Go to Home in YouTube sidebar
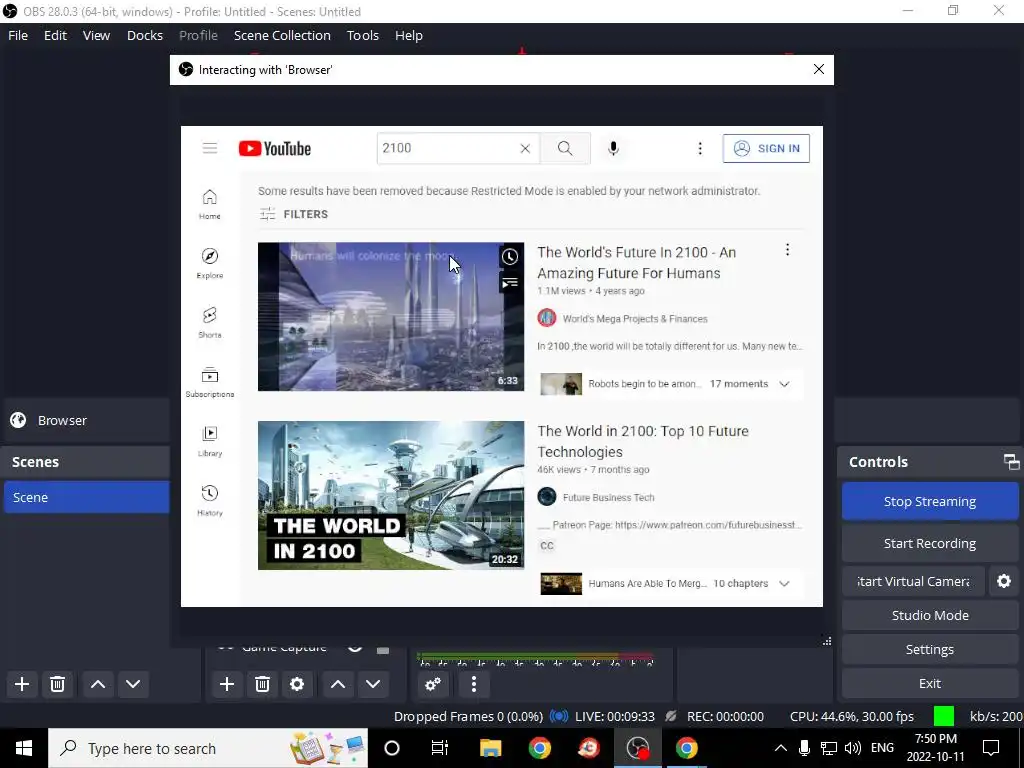This screenshot has height=768, width=1024. click(210, 204)
